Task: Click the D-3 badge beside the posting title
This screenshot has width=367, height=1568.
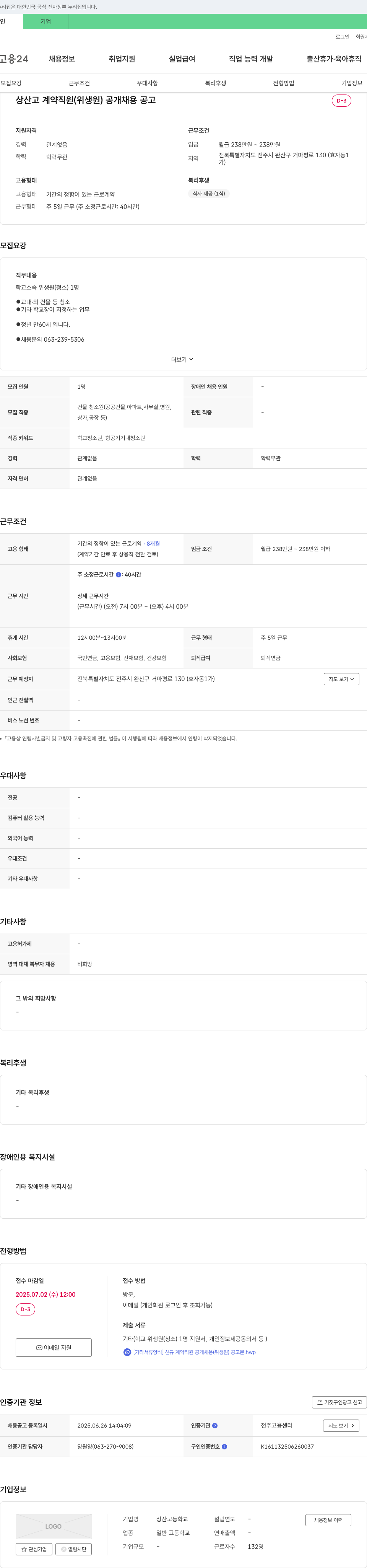Action: (x=341, y=100)
